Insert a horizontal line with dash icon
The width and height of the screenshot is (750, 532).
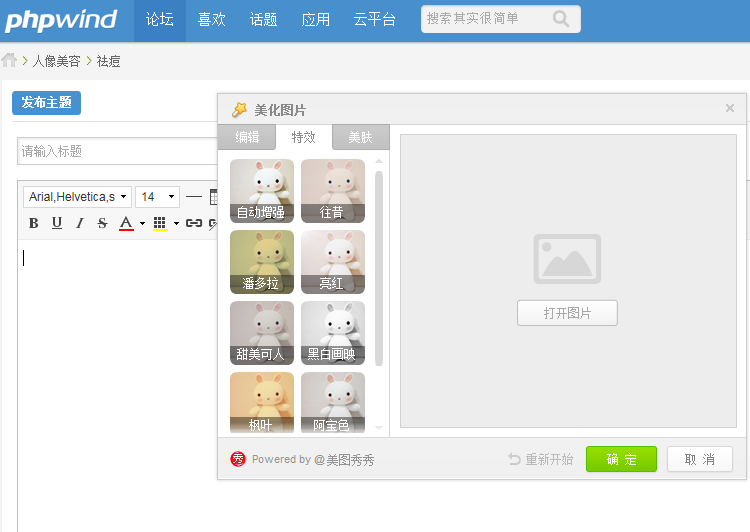[194, 197]
